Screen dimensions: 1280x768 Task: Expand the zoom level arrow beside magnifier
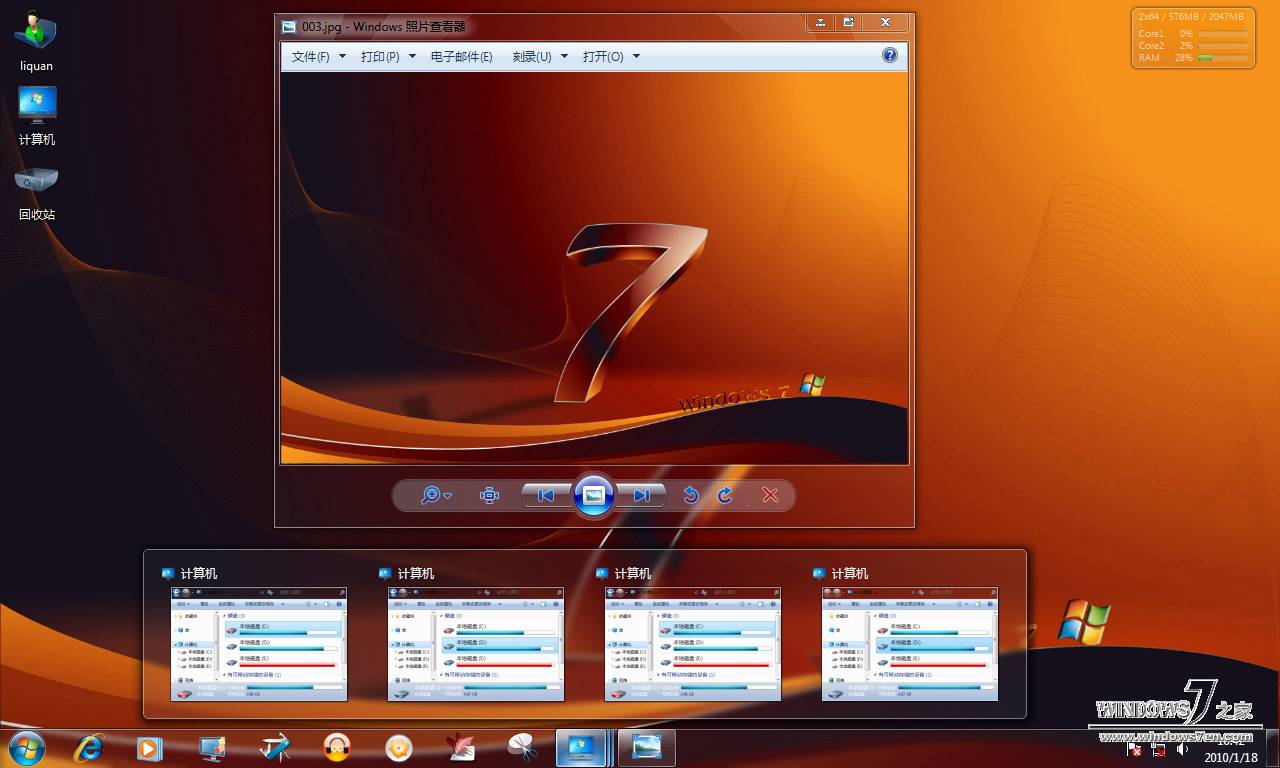pyautogui.click(x=448, y=496)
